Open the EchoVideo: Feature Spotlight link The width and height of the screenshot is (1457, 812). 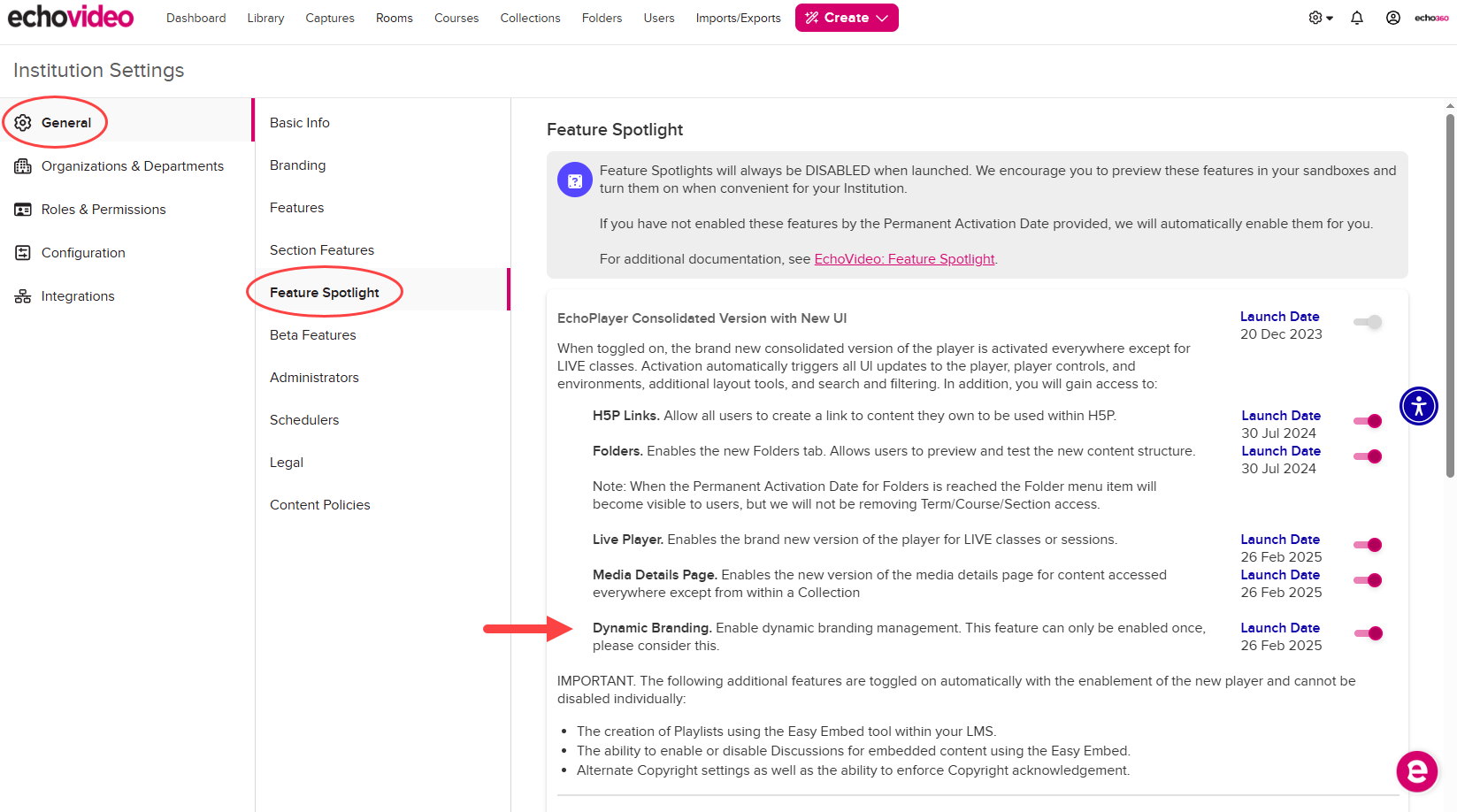coord(904,259)
